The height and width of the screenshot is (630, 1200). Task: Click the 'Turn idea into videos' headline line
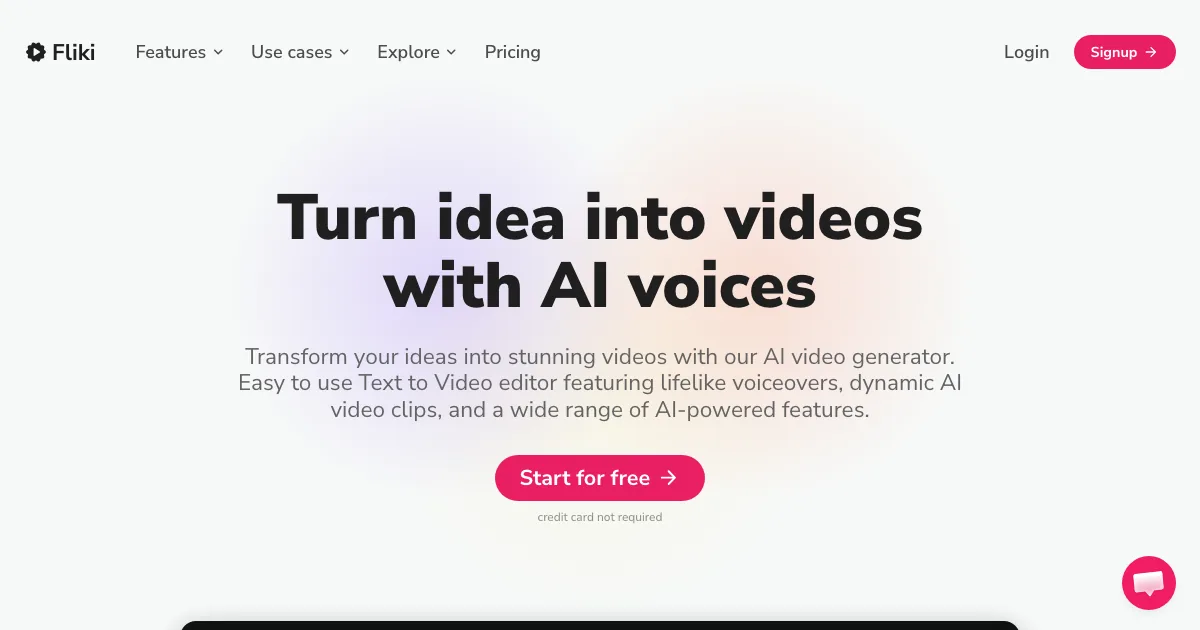tap(600, 217)
